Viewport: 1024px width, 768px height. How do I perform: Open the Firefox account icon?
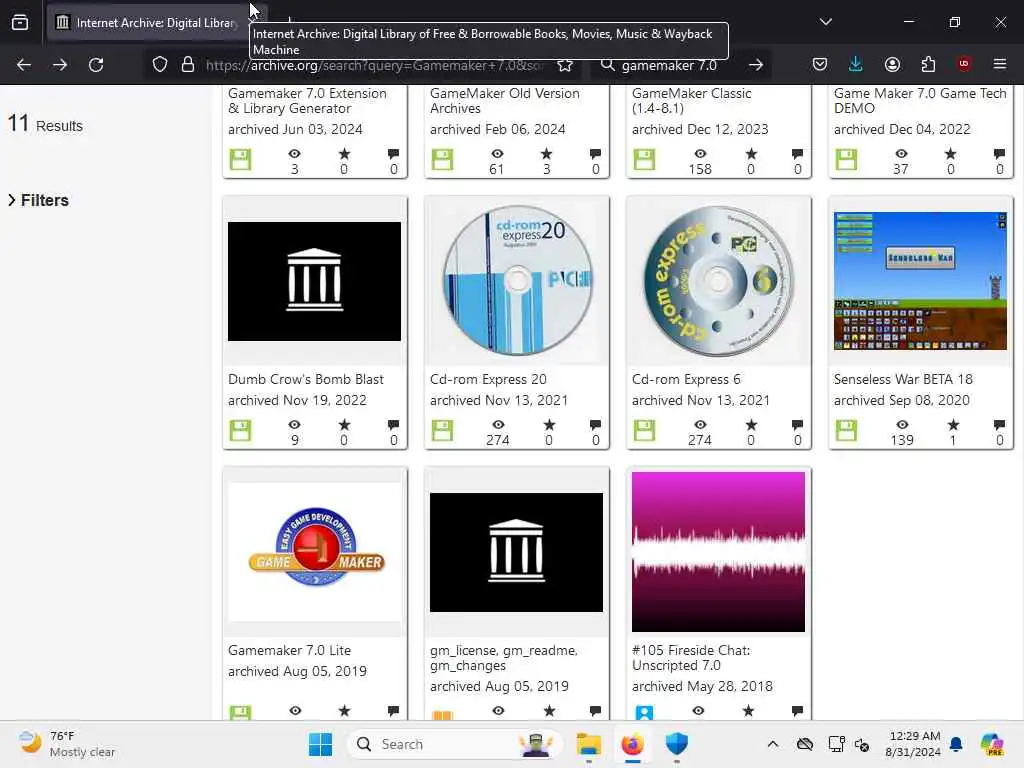click(x=892, y=64)
